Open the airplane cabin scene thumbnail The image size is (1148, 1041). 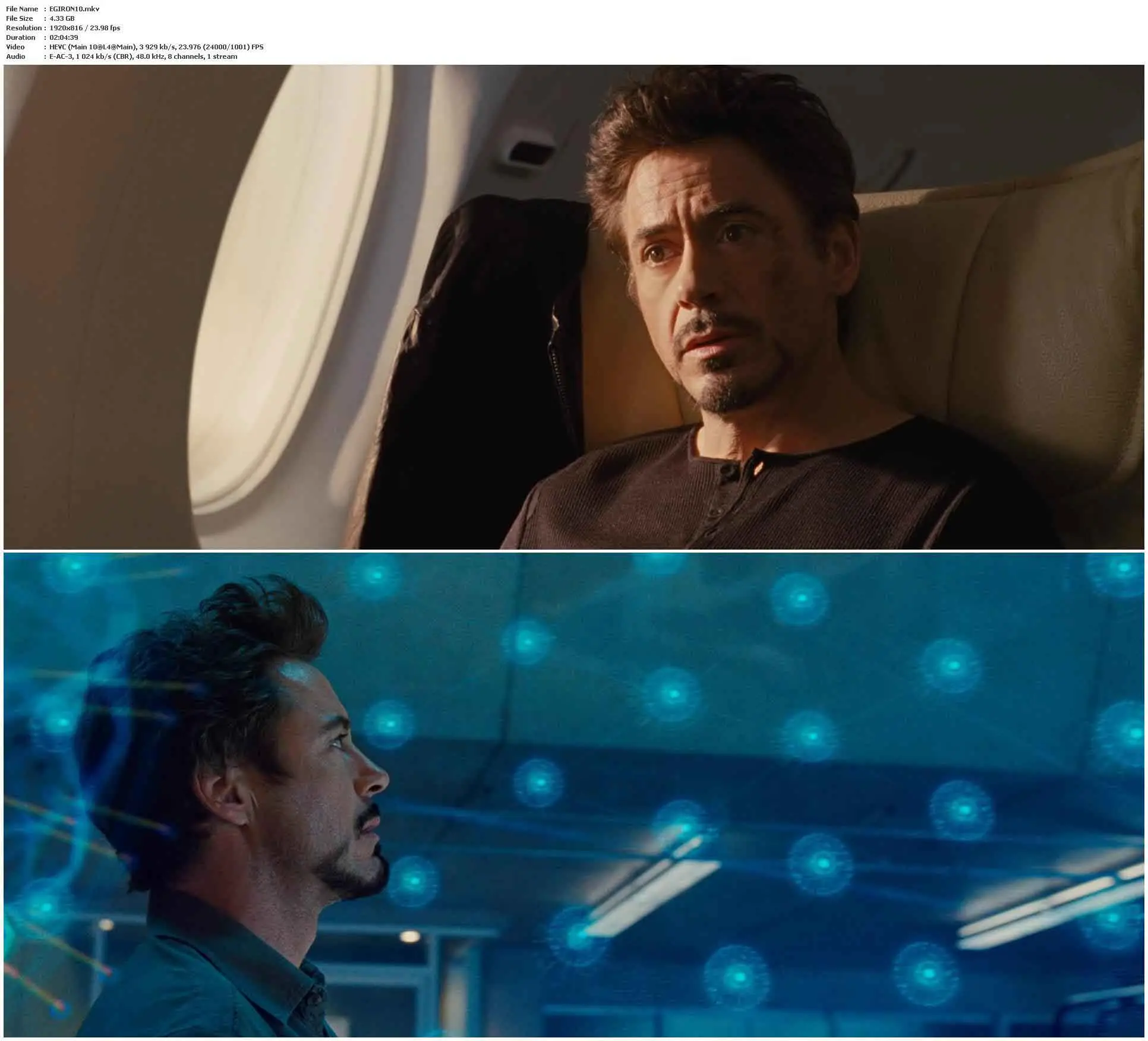(x=573, y=307)
